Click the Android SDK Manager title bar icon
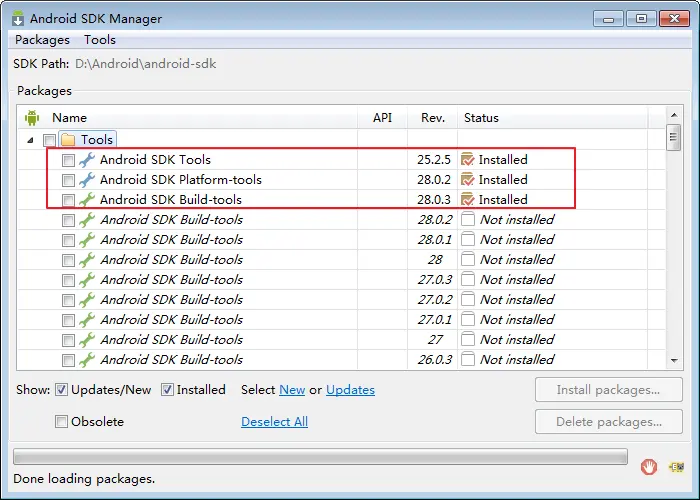This screenshot has height=500, width=700. click(x=18, y=18)
